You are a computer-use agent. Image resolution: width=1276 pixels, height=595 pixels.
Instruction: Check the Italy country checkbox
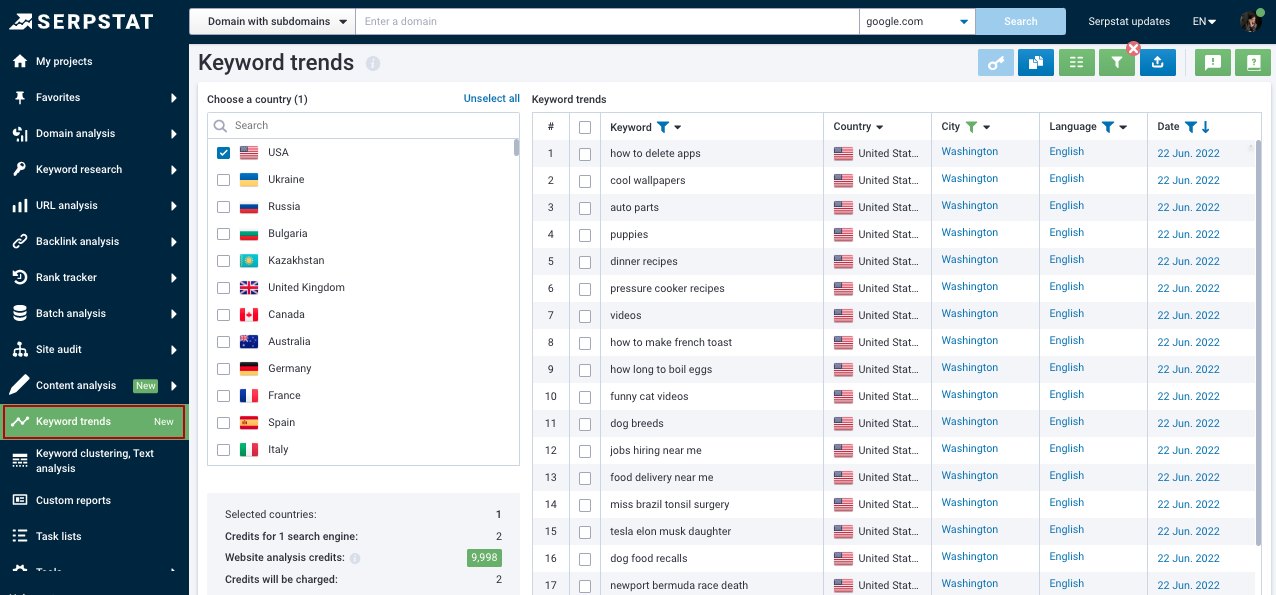pyautogui.click(x=224, y=450)
